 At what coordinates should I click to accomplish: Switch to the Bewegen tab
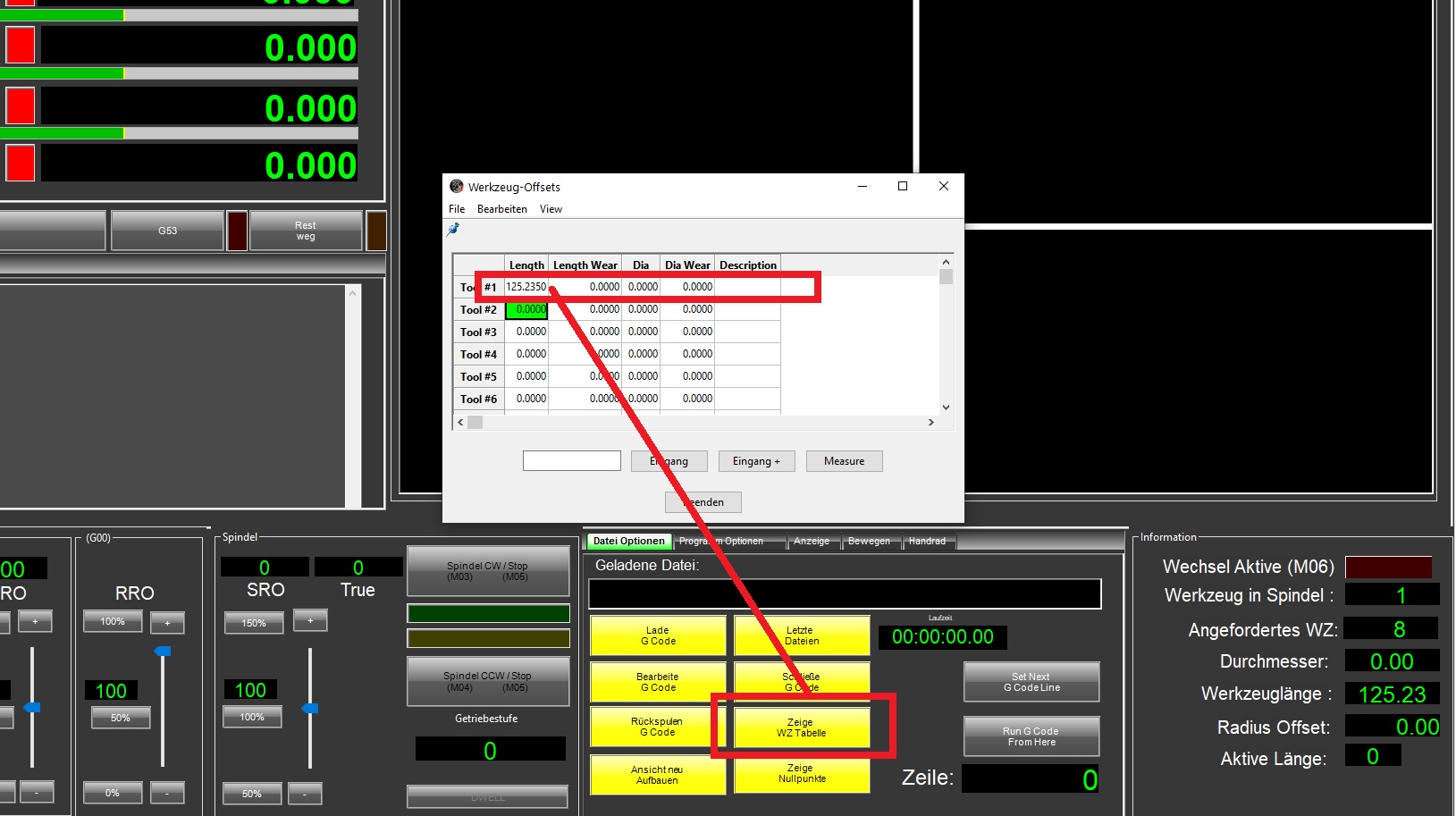point(868,542)
